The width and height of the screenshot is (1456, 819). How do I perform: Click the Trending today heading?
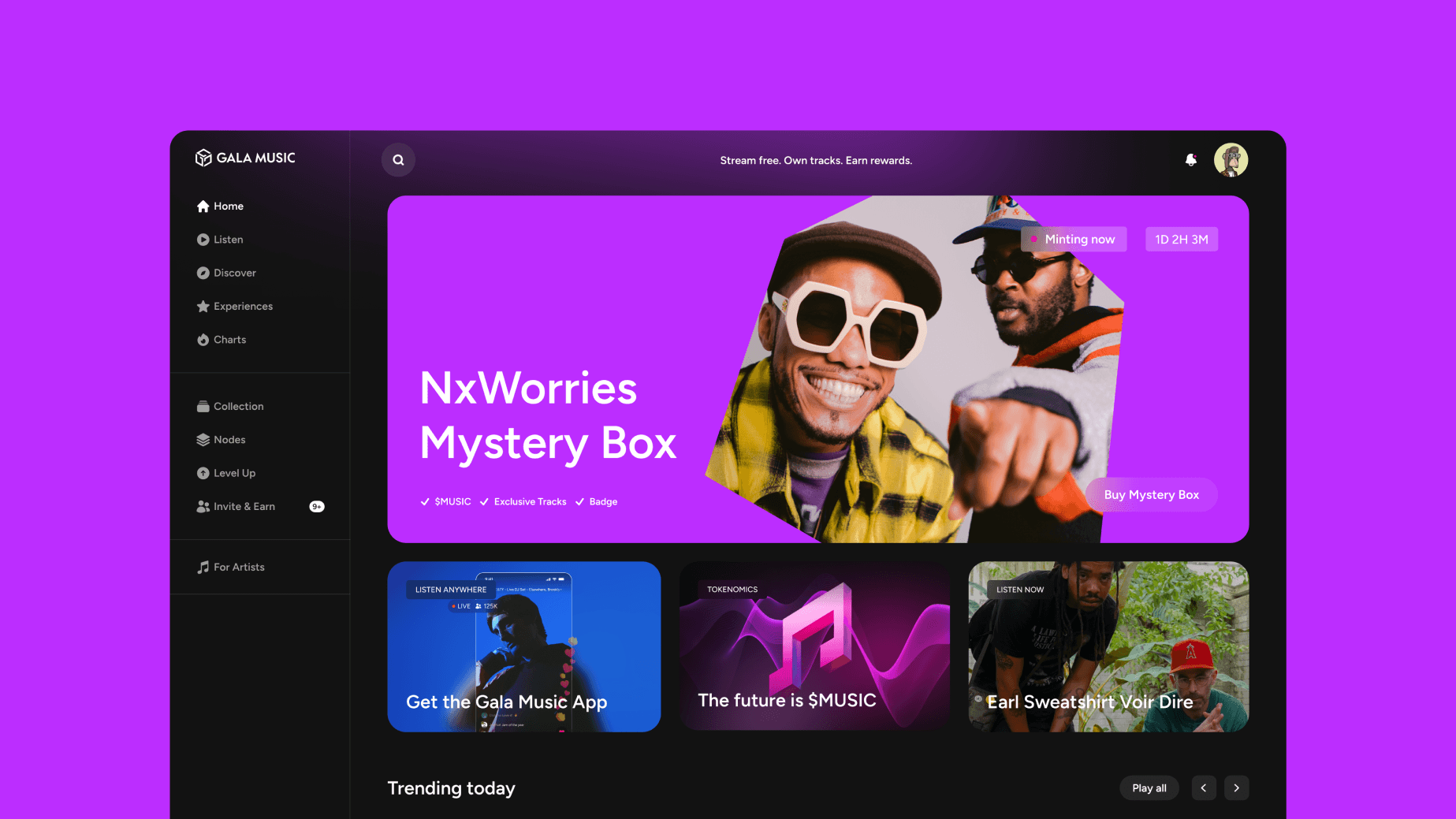point(452,788)
